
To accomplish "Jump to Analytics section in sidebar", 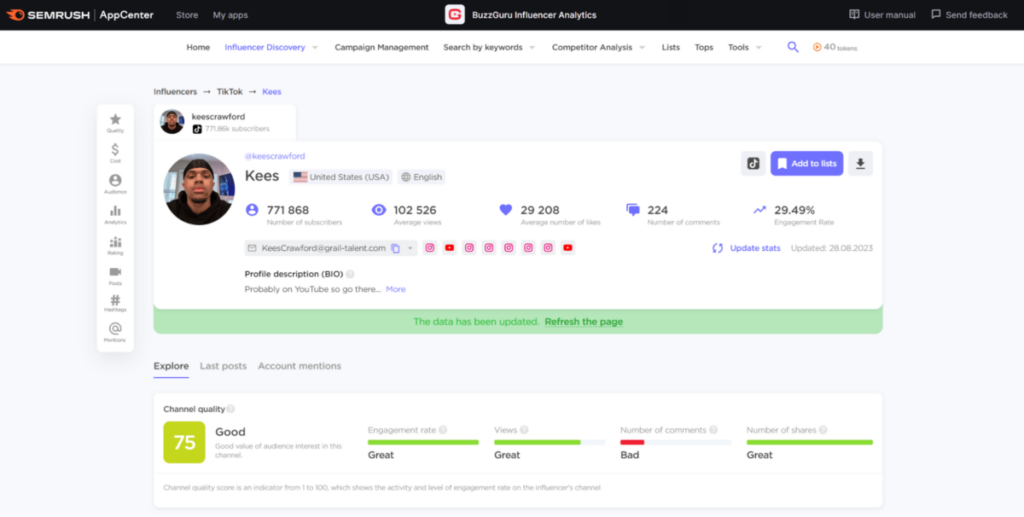I will tap(115, 215).
